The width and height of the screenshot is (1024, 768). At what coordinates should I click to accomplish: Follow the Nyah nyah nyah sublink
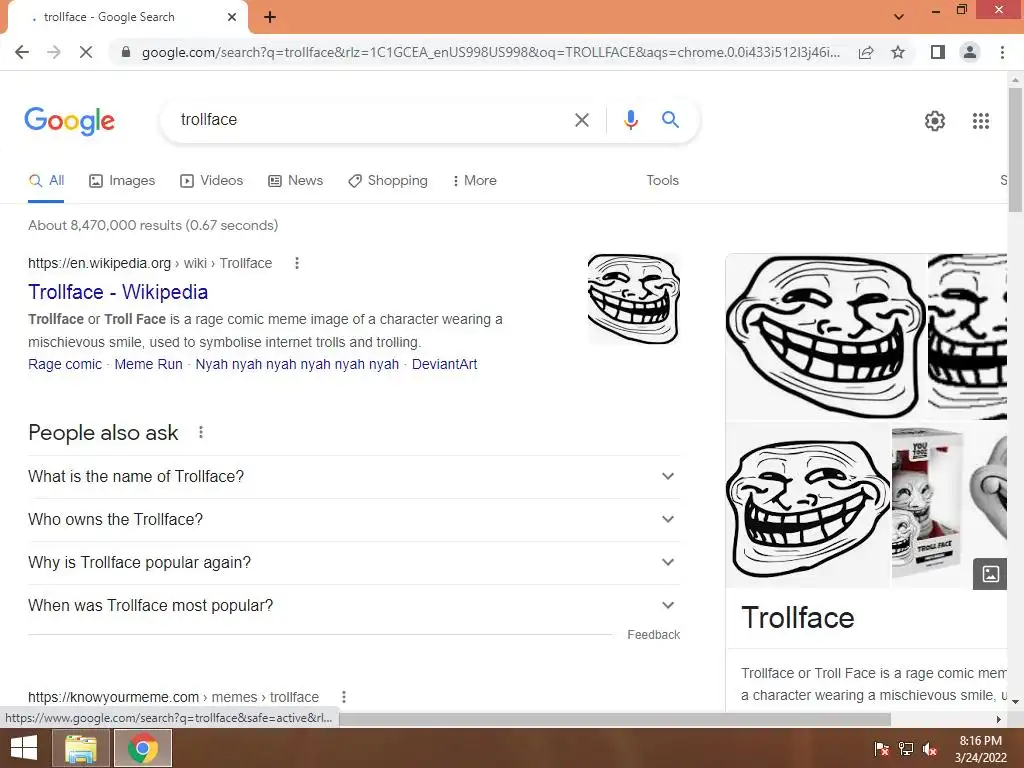pyautogui.click(x=297, y=364)
